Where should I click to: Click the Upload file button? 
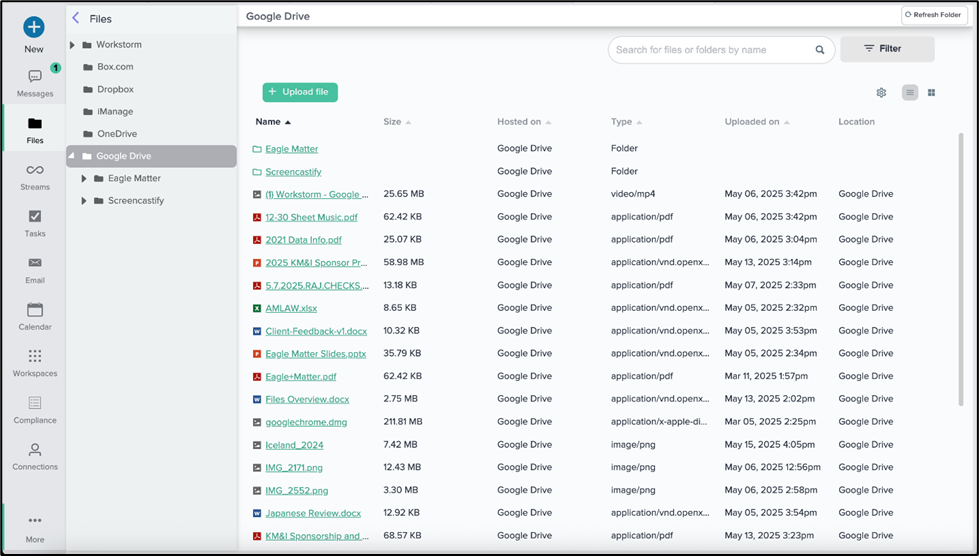[x=300, y=92]
